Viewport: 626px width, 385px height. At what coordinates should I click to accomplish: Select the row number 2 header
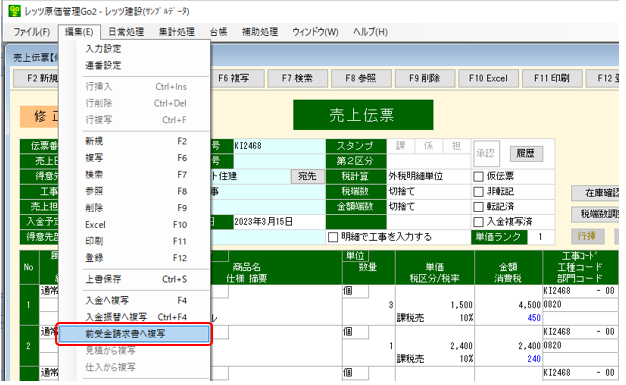[29, 346]
